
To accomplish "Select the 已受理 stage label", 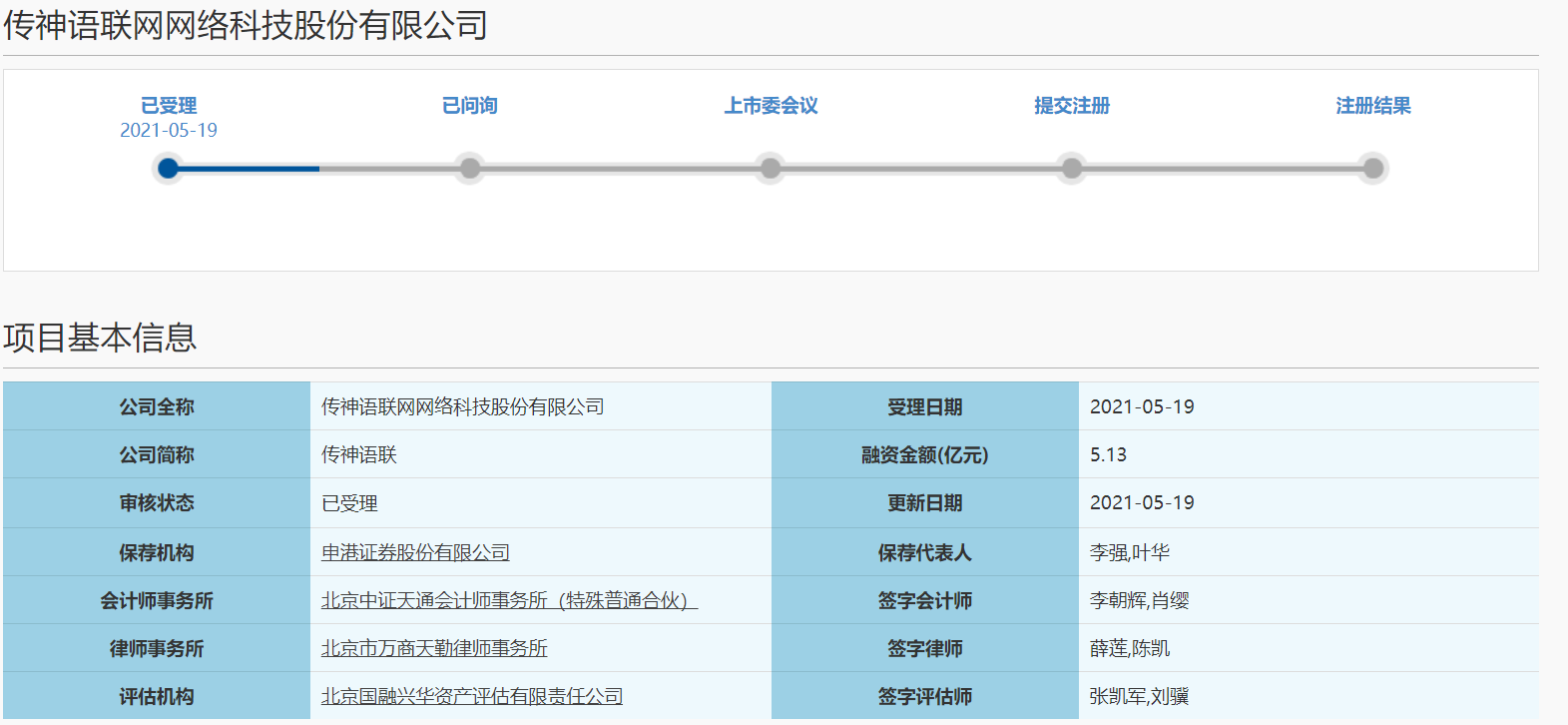I will (x=169, y=106).
